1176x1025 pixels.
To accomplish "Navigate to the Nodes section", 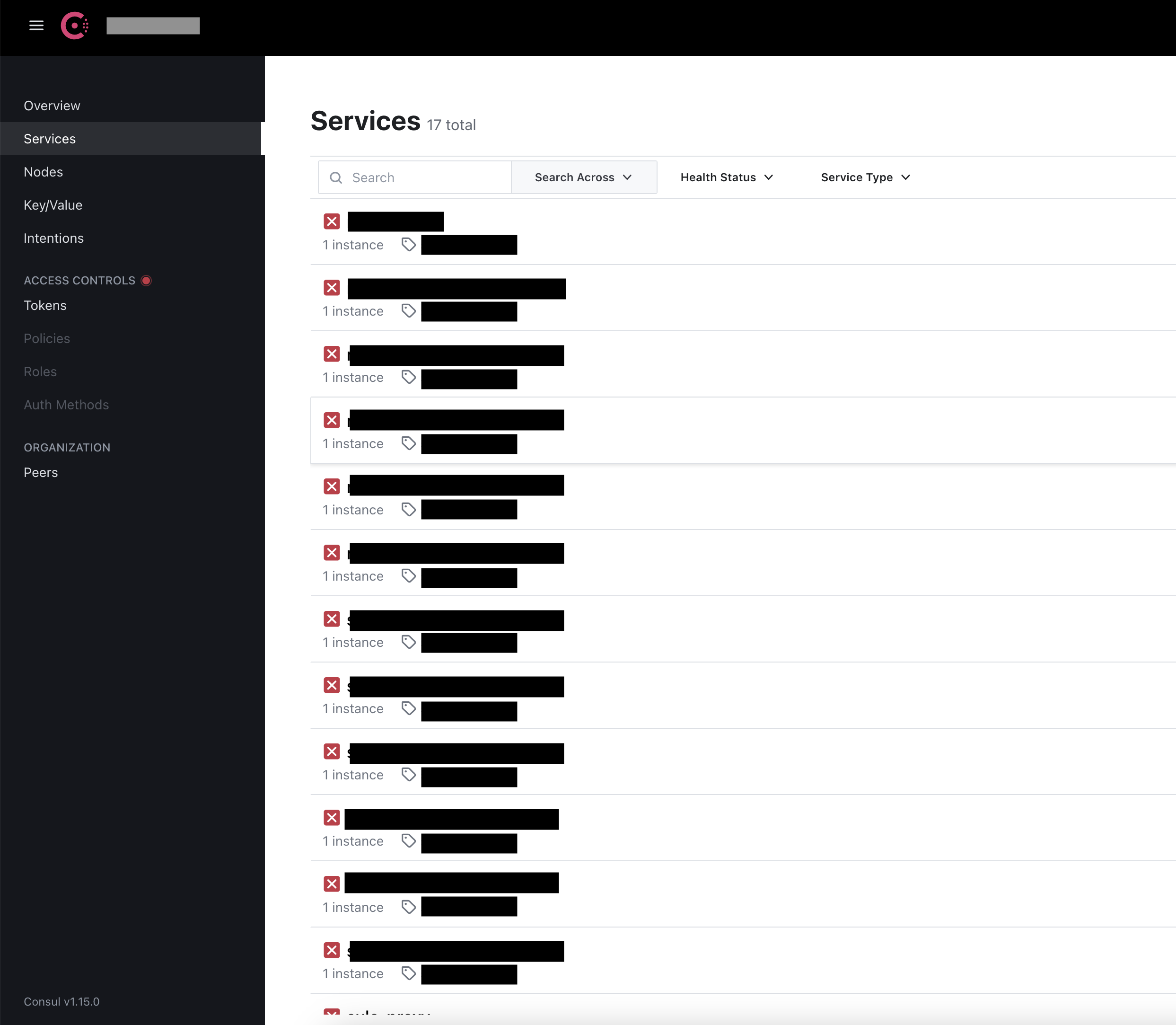I will click(x=44, y=172).
